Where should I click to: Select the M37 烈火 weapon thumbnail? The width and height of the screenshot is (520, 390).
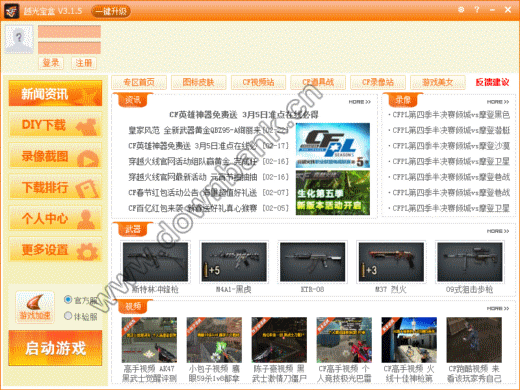point(391,262)
